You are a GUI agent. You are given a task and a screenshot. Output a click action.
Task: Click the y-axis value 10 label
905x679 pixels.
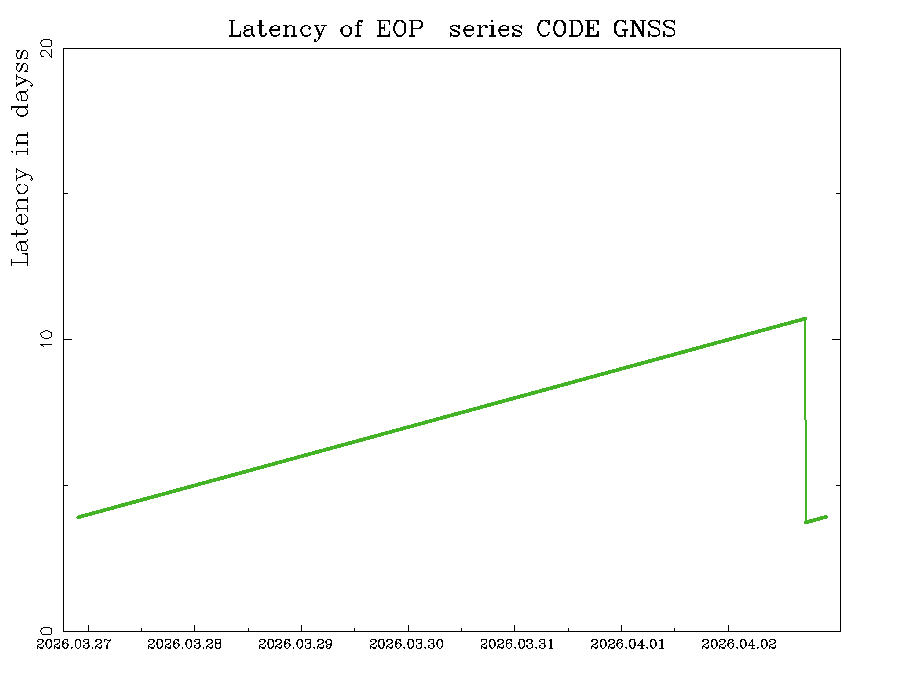(x=46, y=340)
